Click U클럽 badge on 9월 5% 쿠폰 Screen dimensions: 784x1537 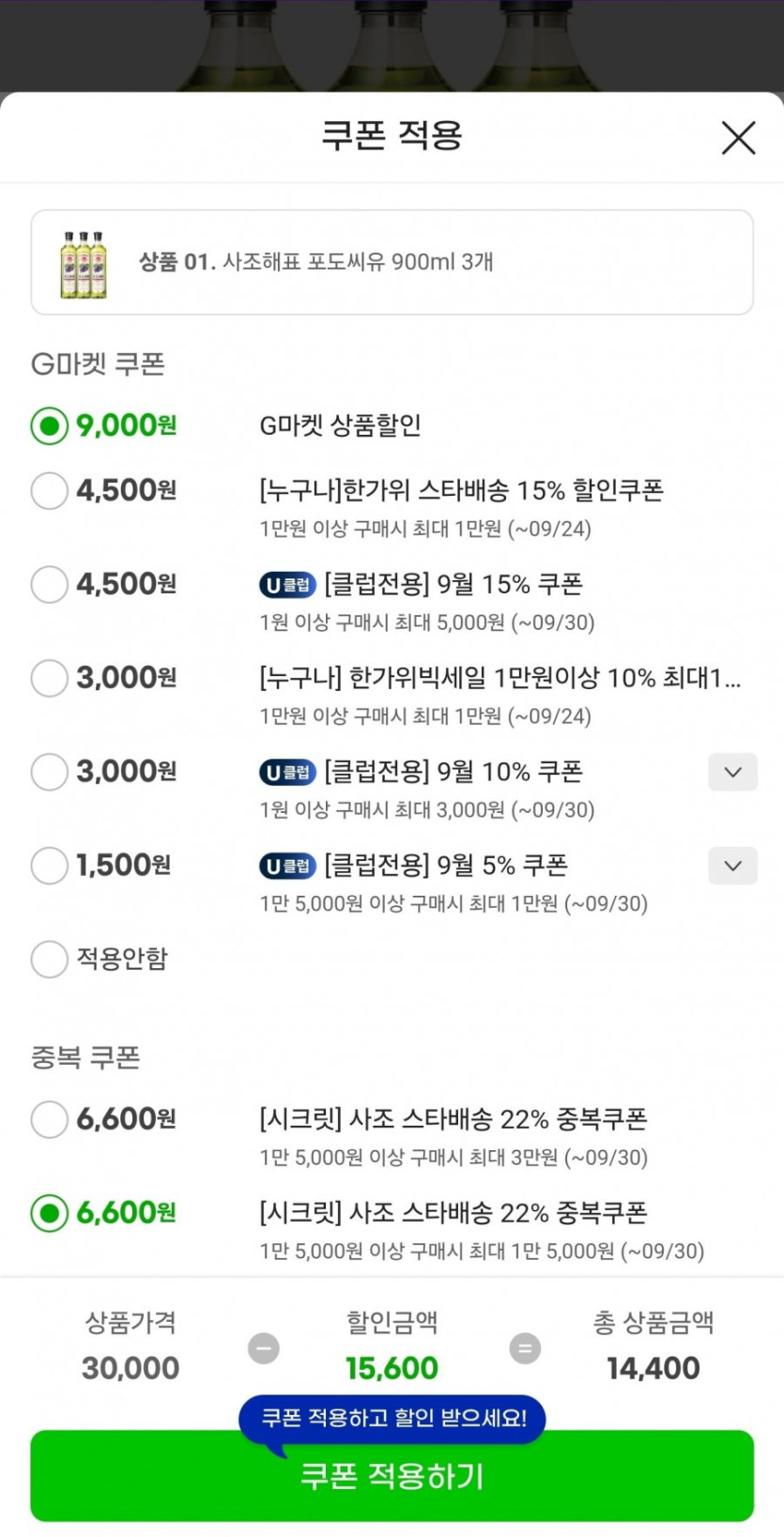[287, 866]
